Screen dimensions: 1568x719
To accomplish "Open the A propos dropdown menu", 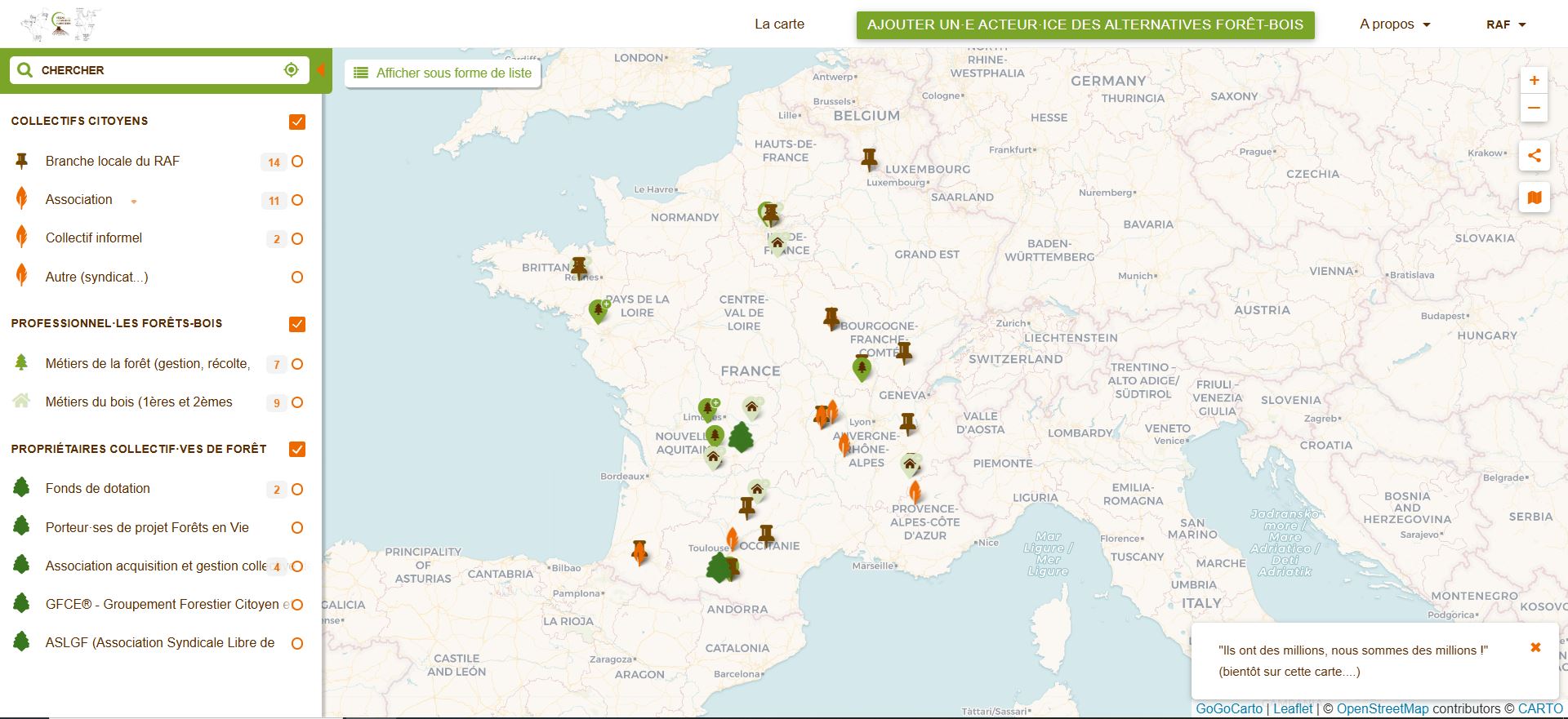I will (x=1395, y=24).
